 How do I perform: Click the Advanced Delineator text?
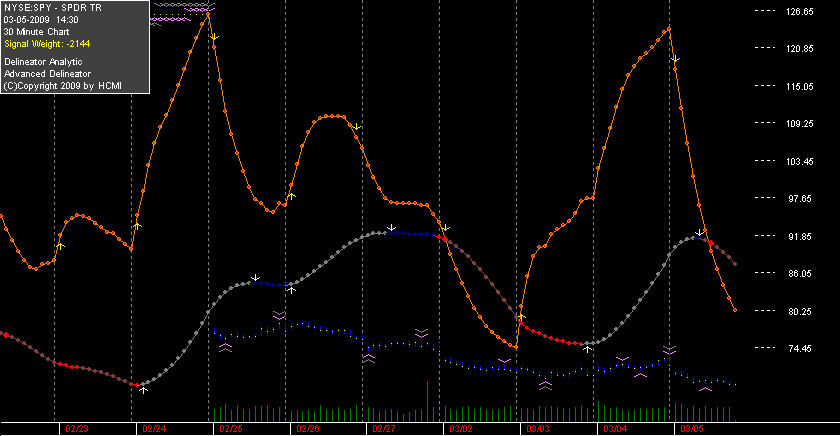coord(47,74)
